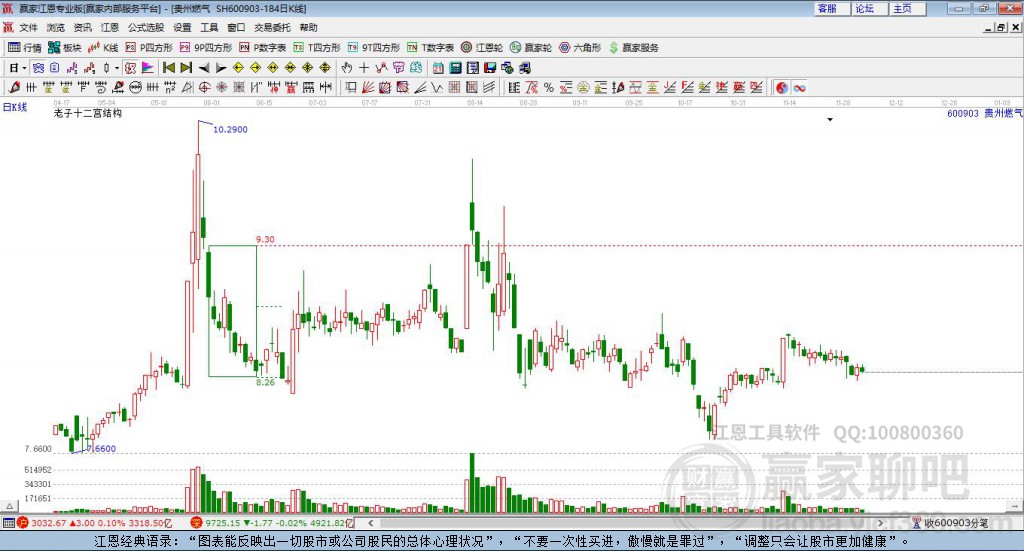Select the zigzag wave line tool
Image resolution: width=1024 pixels, height=551 pixels.
[438, 87]
